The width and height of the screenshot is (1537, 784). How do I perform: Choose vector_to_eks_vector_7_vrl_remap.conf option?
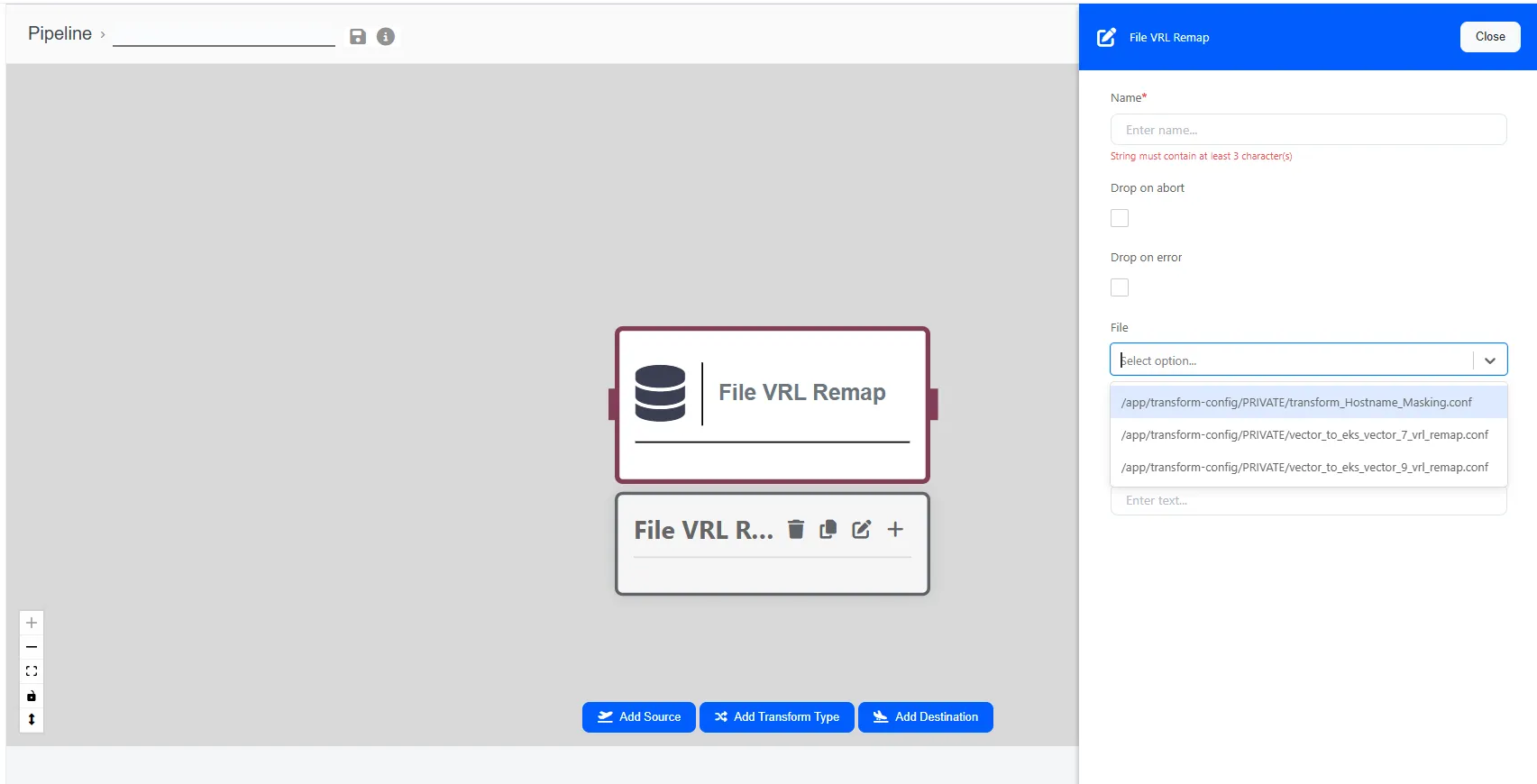1309,434
